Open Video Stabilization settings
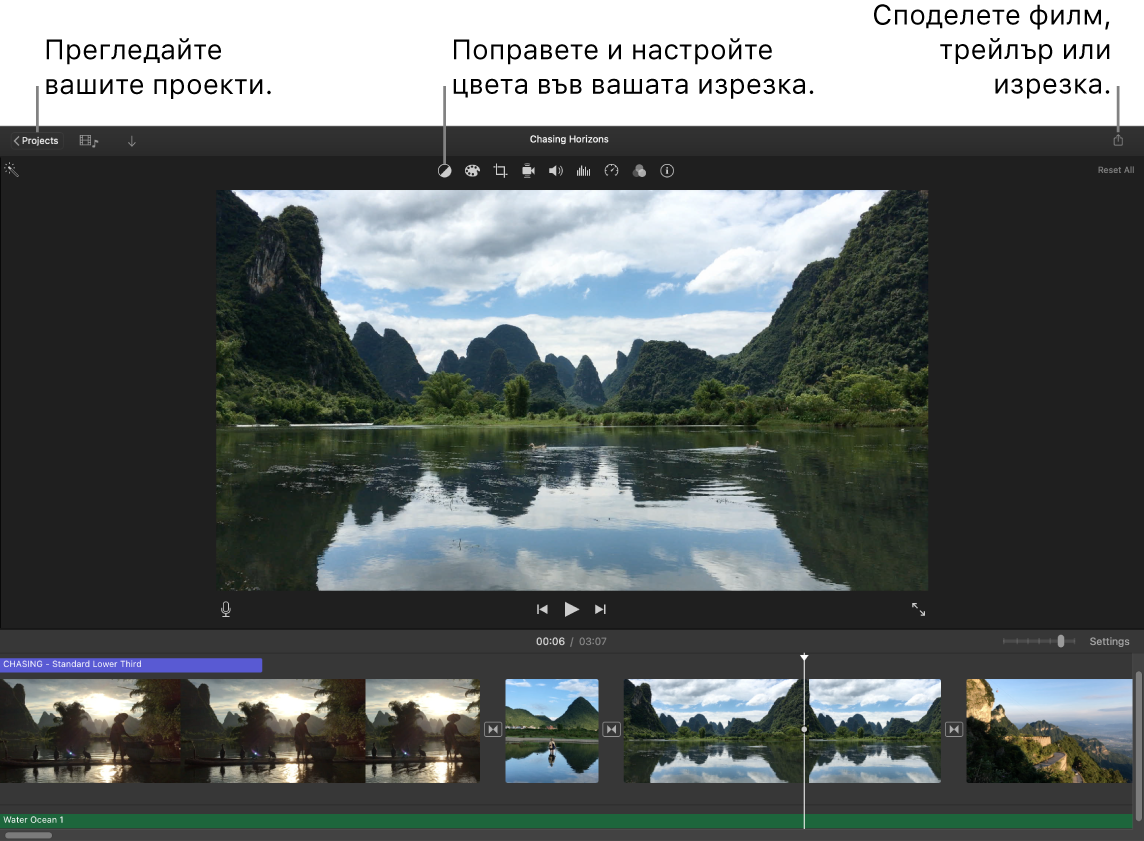 [528, 170]
